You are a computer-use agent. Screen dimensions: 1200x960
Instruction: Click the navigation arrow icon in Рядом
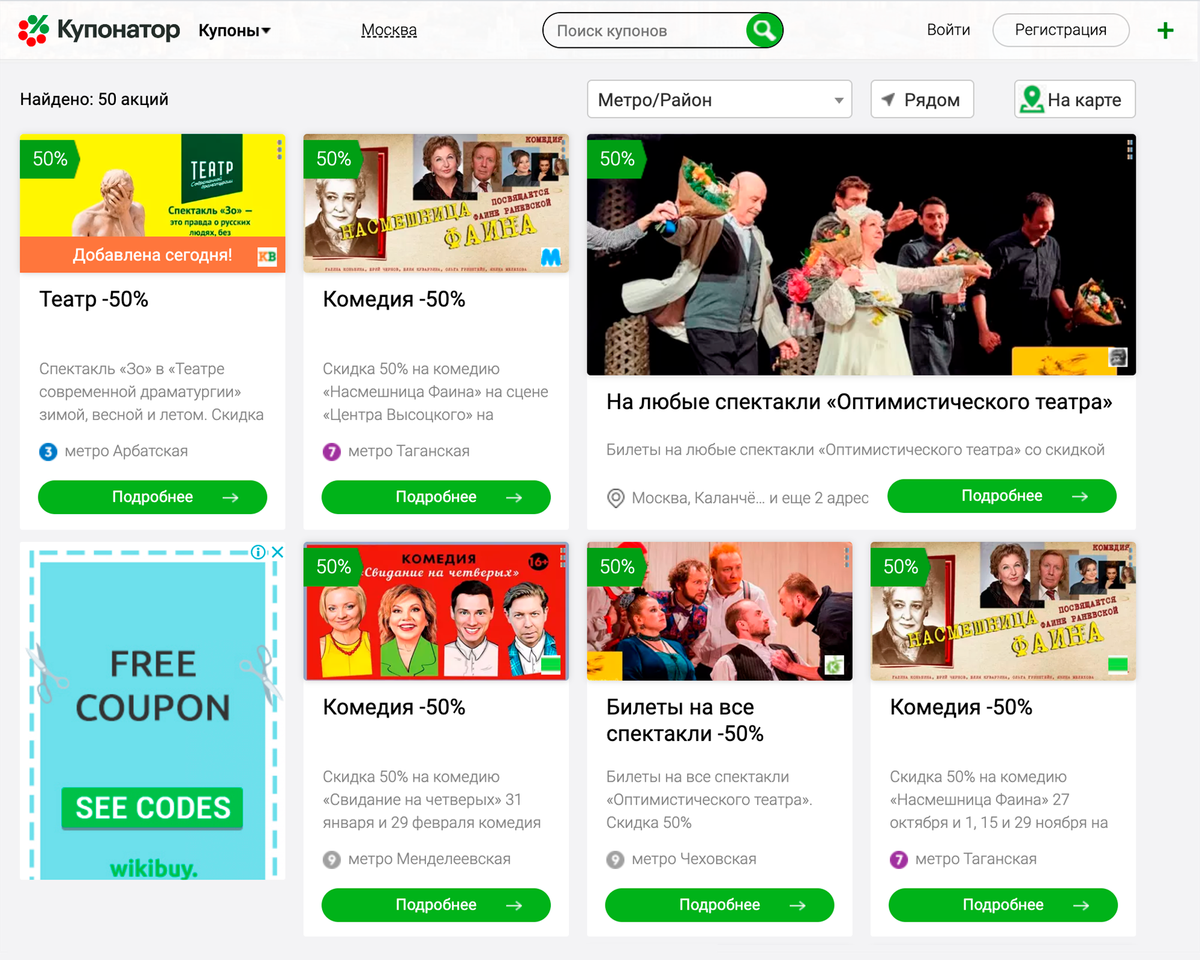(x=888, y=100)
